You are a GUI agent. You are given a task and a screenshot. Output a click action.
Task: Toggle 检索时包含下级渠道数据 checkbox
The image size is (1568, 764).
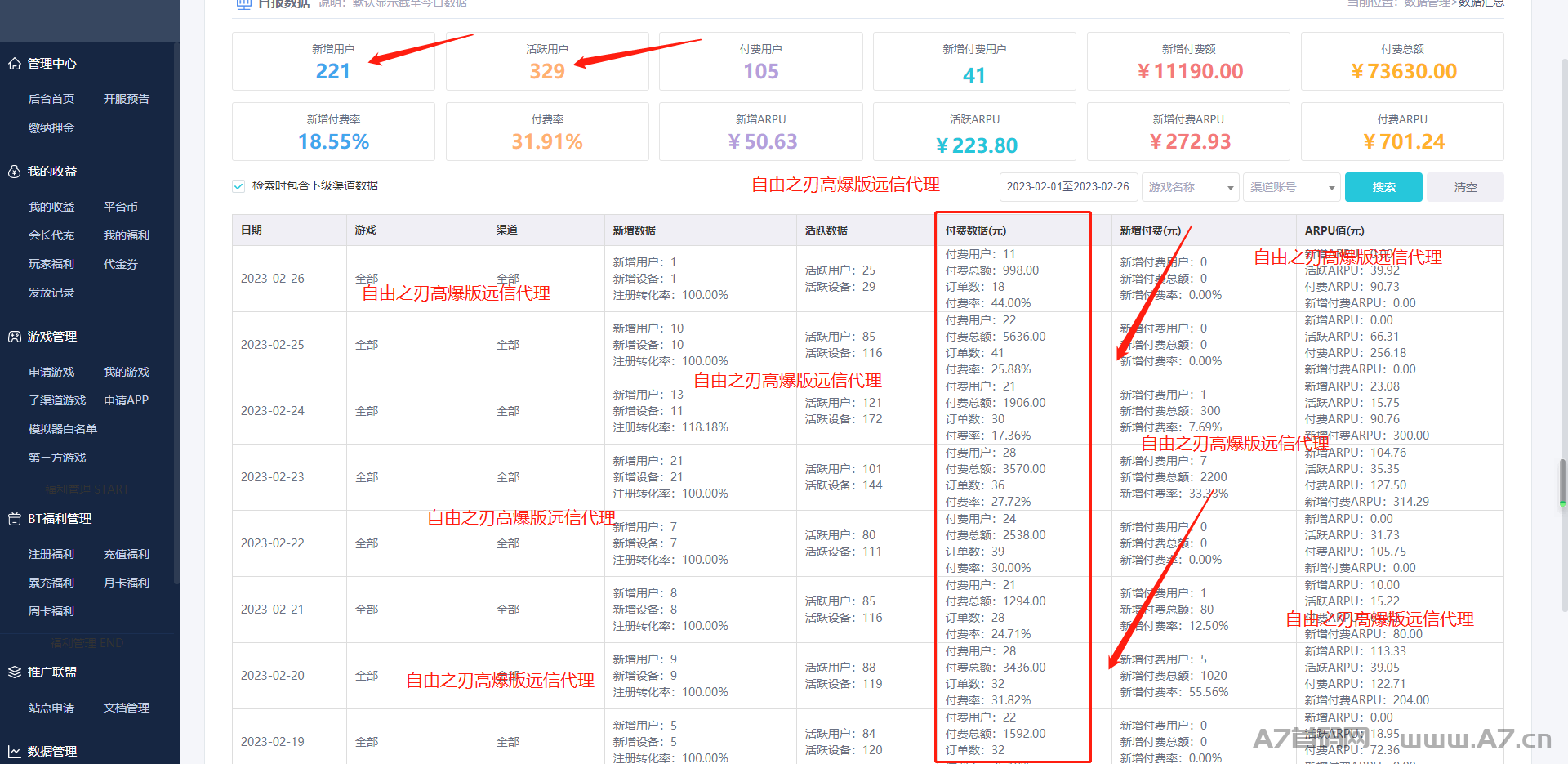pyautogui.click(x=238, y=186)
